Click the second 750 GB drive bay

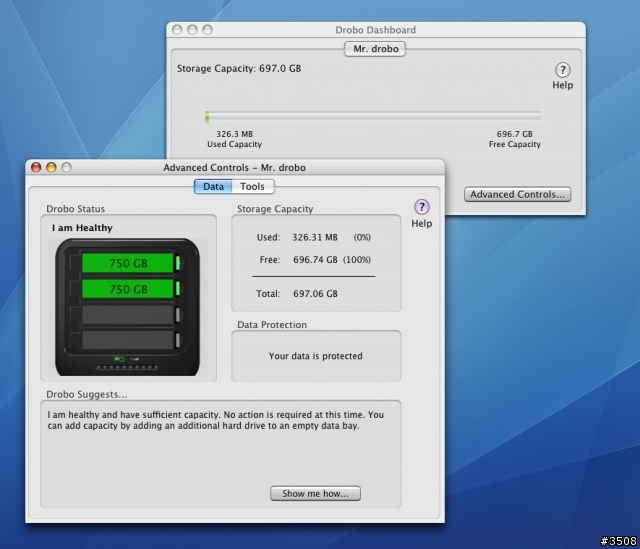click(128, 289)
